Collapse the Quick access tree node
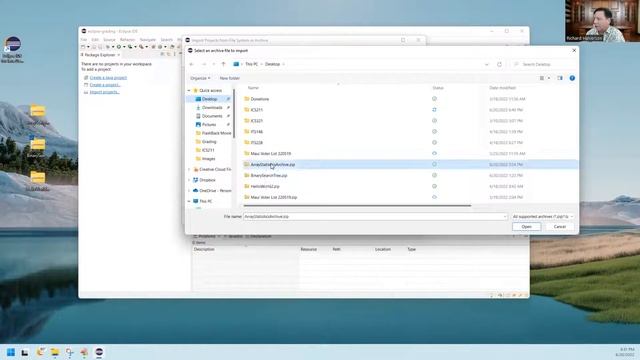The image size is (640, 360). point(189,90)
